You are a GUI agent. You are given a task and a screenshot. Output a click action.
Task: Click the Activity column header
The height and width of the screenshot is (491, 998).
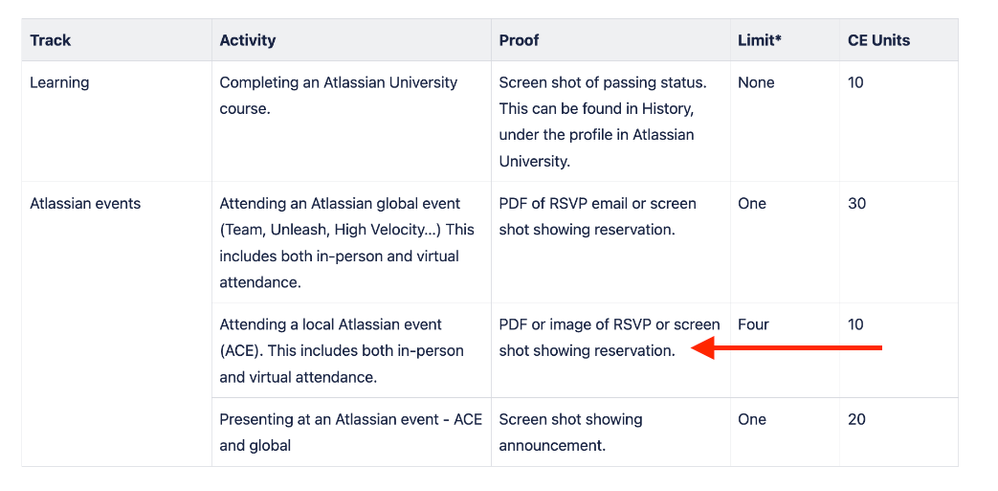248,40
